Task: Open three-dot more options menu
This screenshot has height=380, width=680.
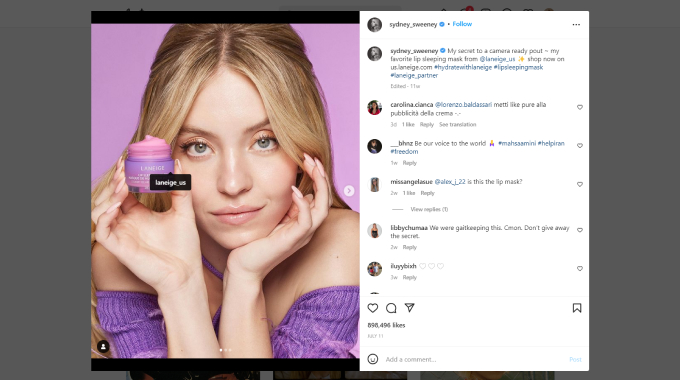Action: 576,25
